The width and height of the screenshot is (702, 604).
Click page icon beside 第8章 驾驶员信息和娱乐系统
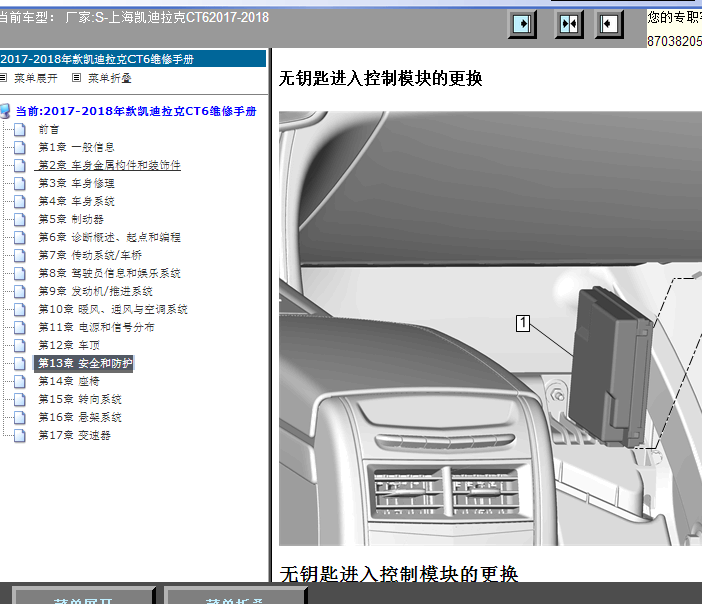(x=19, y=273)
